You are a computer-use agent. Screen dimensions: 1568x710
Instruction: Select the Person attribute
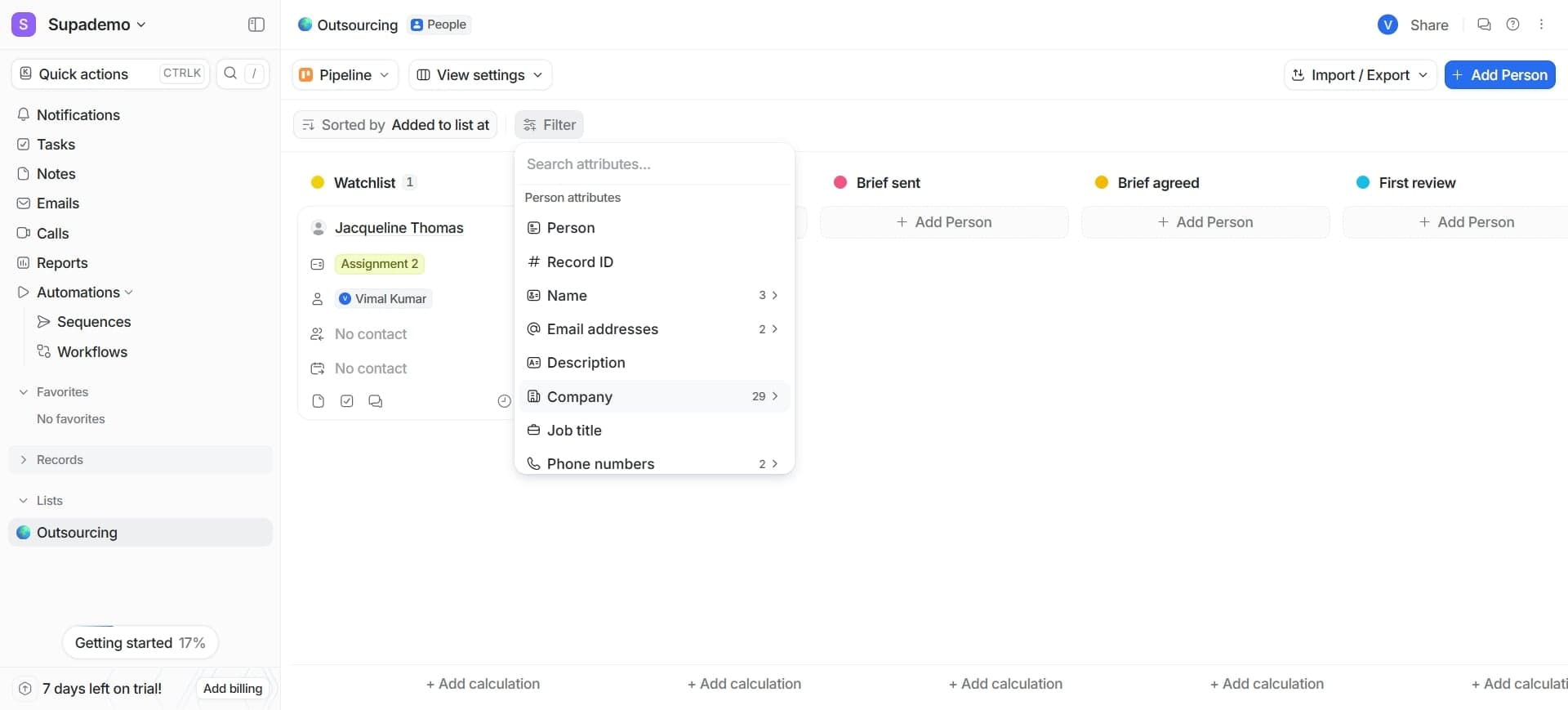pyautogui.click(x=654, y=228)
